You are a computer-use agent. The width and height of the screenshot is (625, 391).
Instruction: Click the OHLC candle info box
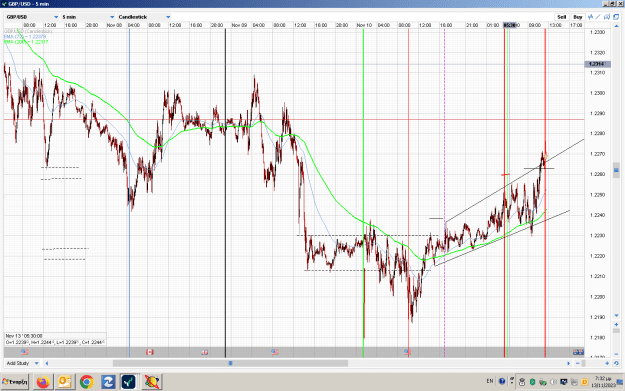pyautogui.click(x=55, y=339)
